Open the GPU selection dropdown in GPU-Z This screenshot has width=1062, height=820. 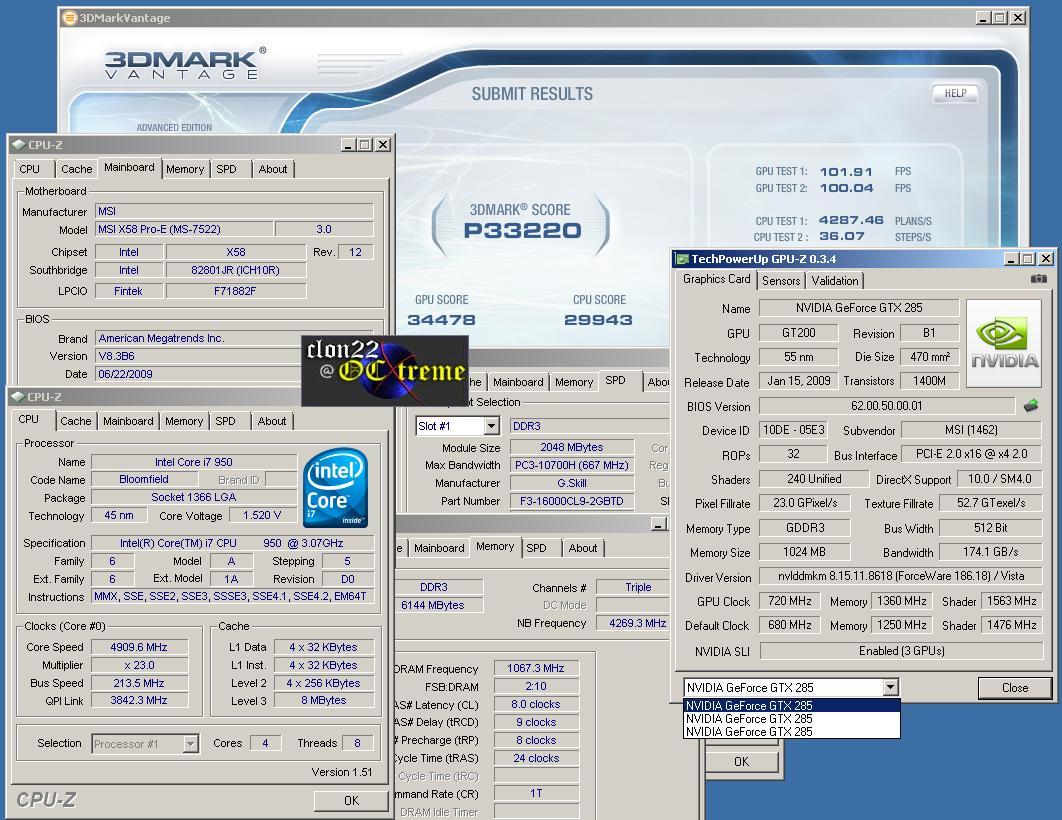[x=891, y=687]
